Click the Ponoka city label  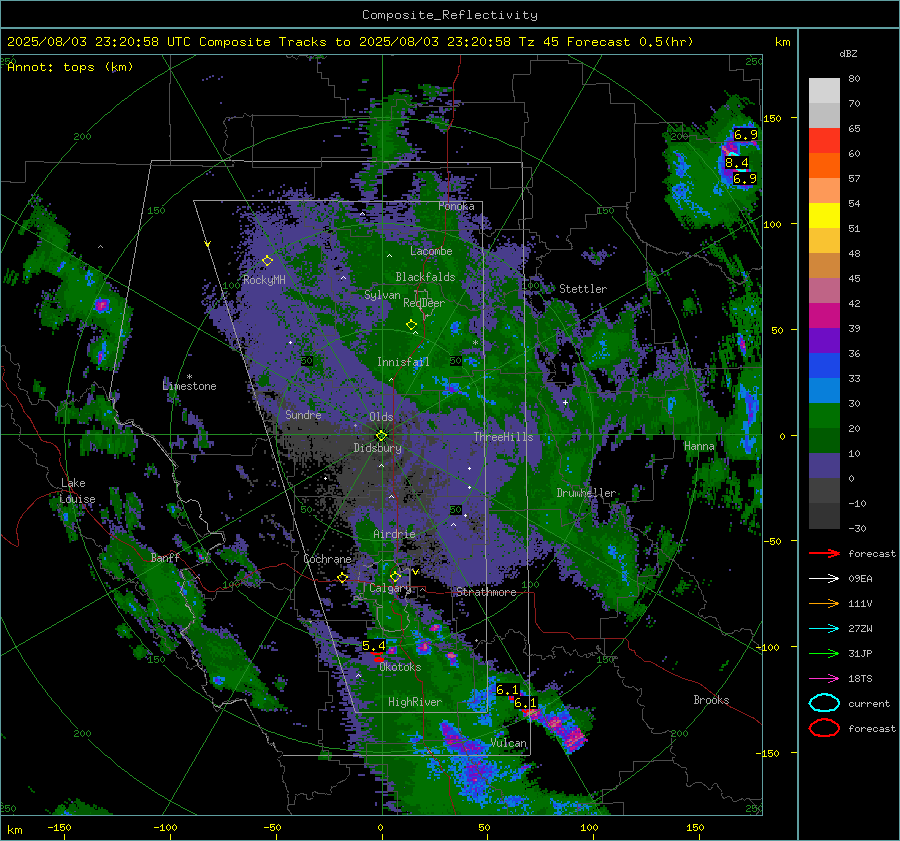456,206
